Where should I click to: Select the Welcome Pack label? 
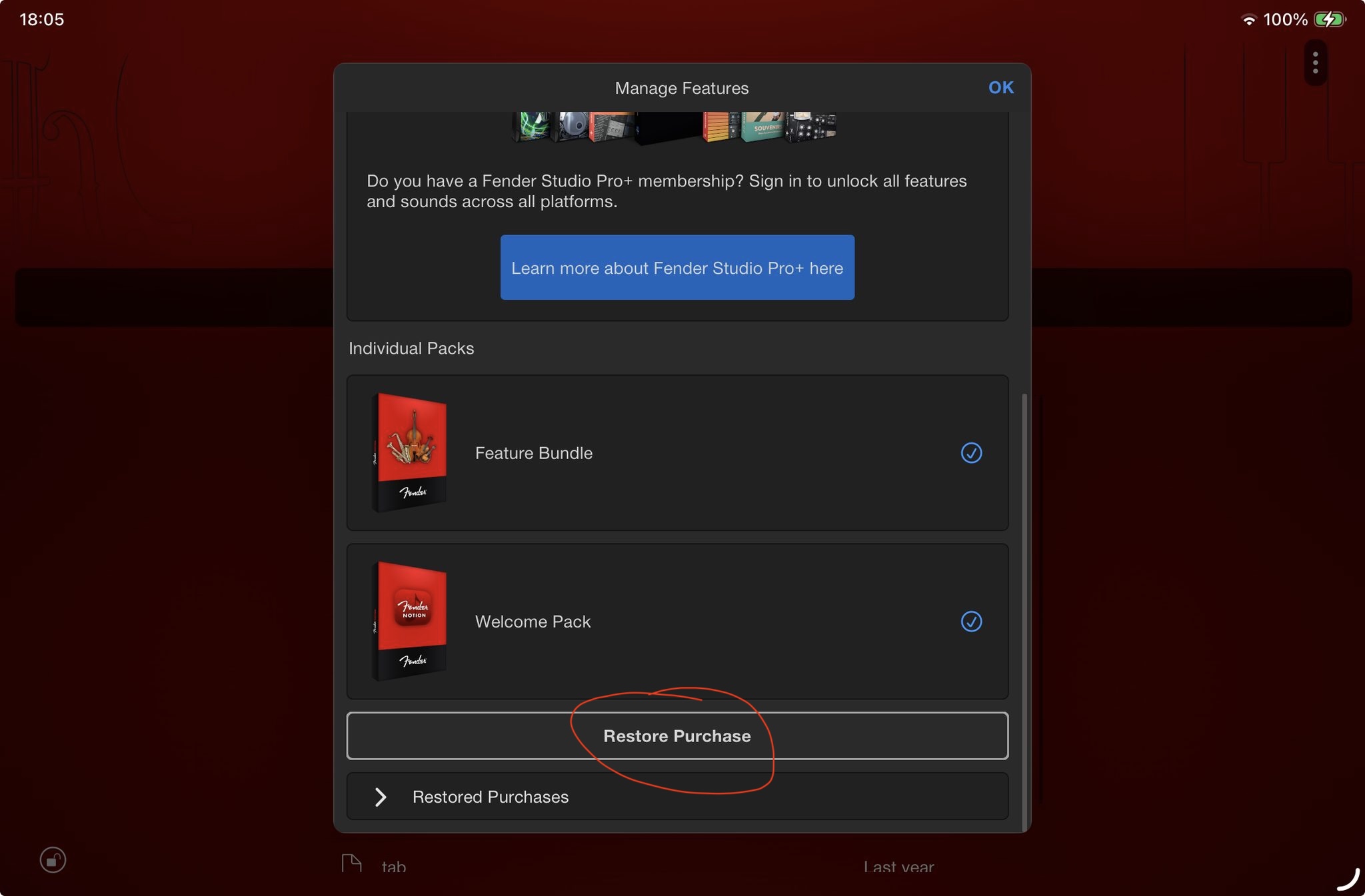533,622
